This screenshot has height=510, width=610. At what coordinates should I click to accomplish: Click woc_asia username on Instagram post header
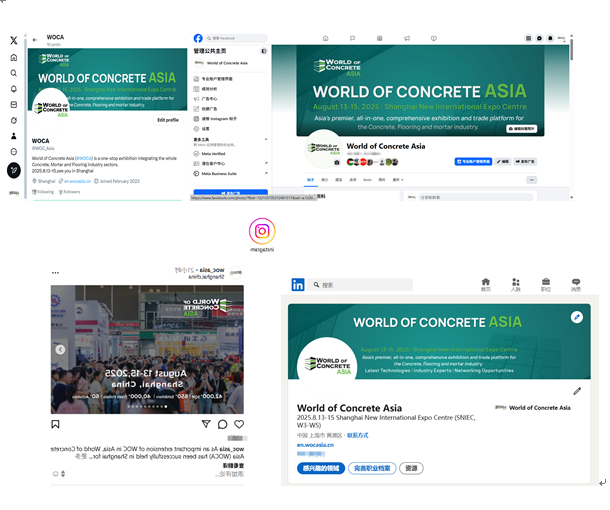[x=212, y=270]
